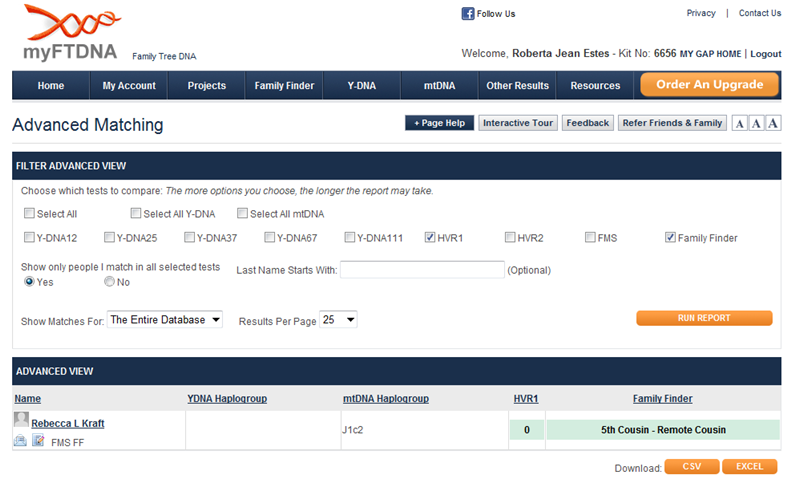Enable the Select All Y-DNA checkbox
This screenshot has width=786, height=485.
click(136, 214)
